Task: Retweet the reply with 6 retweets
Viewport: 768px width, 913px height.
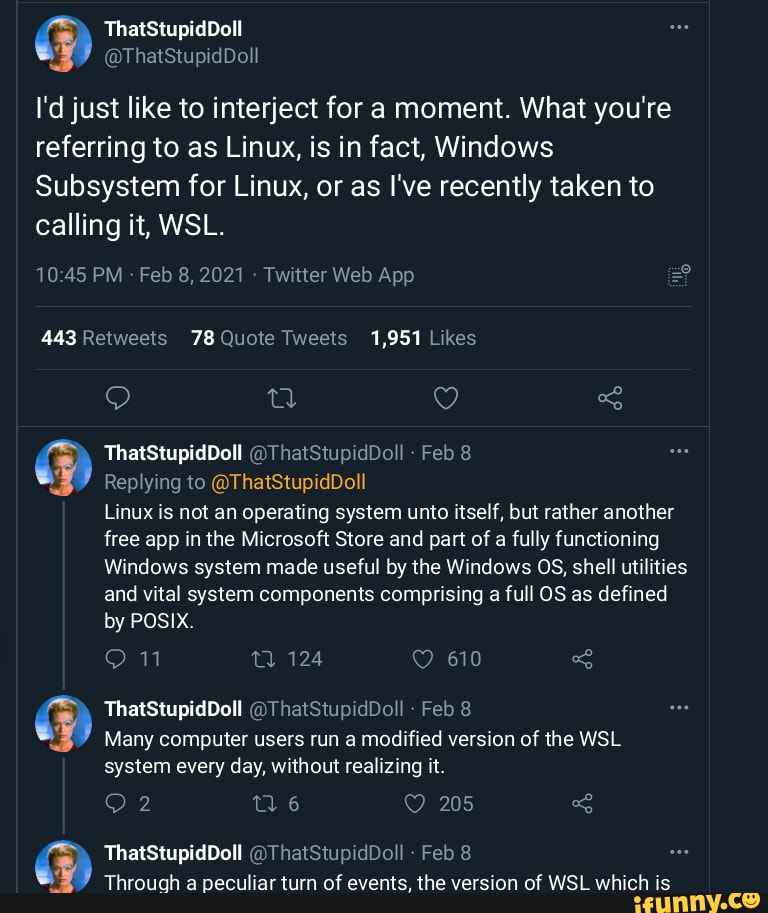Action: [266, 804]
